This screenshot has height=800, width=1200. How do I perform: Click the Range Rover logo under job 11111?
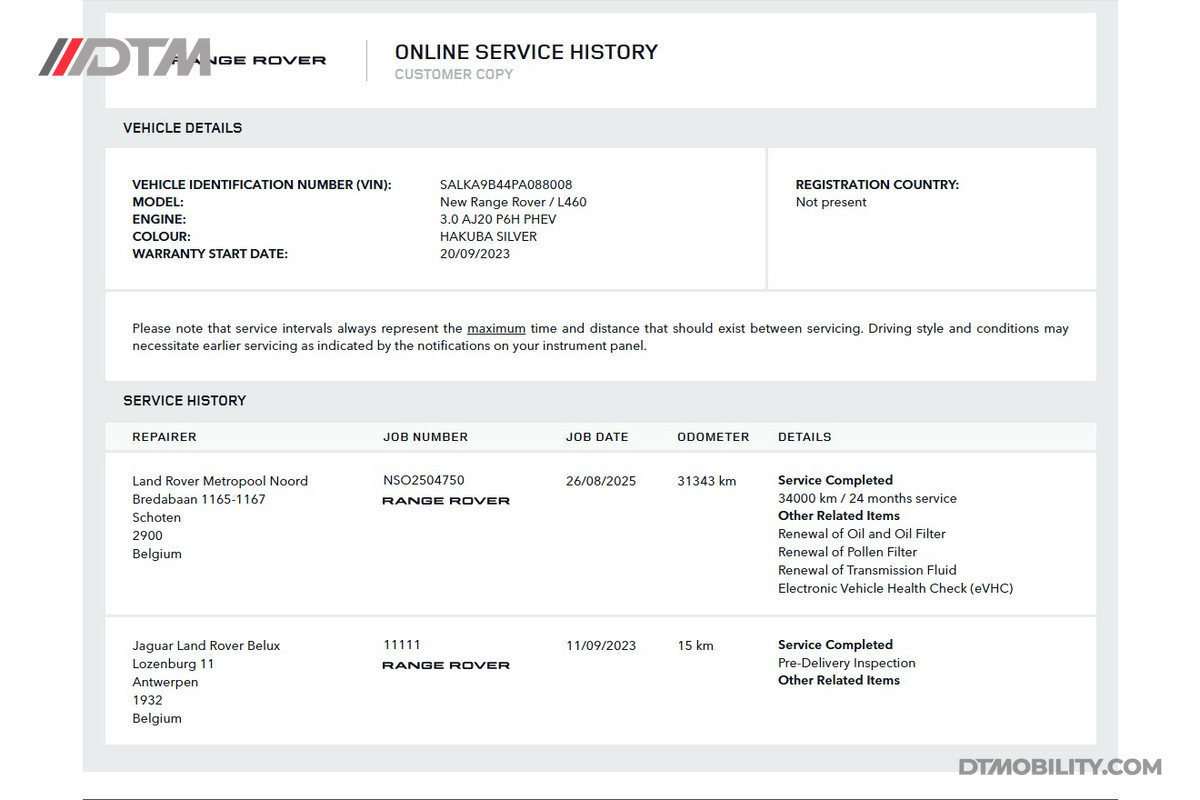pos(446,665)
